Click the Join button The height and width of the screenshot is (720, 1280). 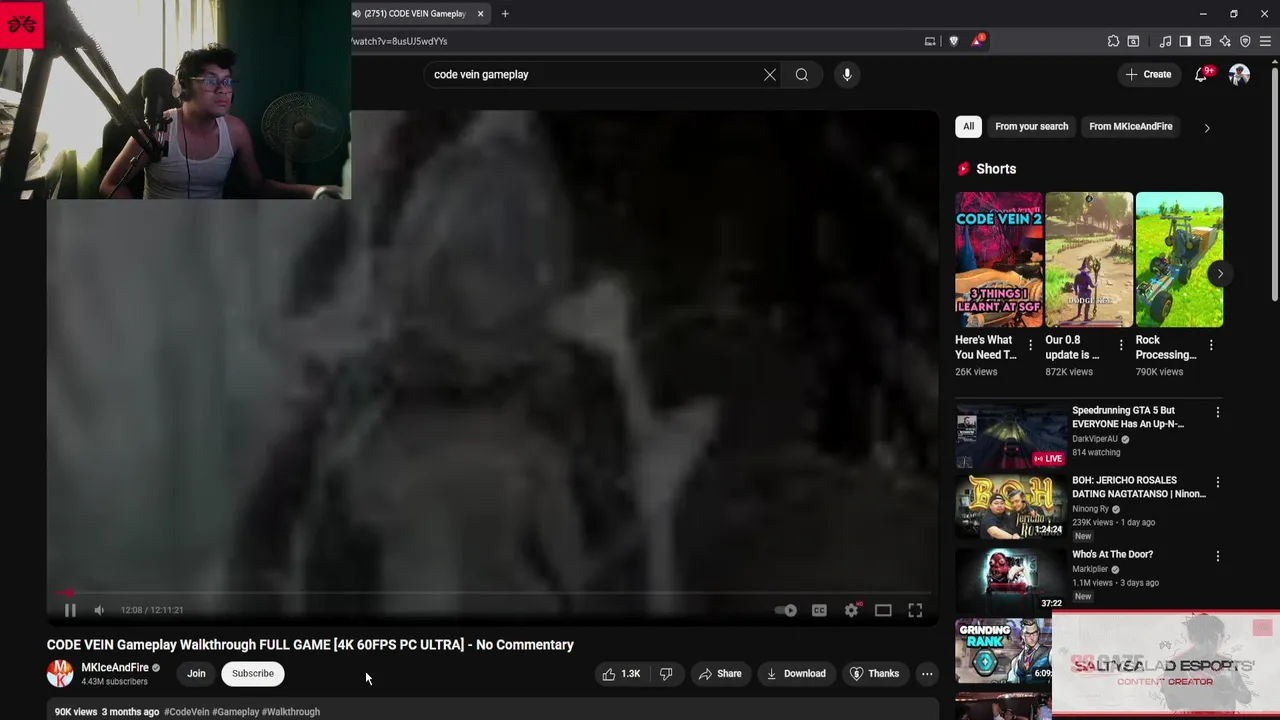point(196,674)
